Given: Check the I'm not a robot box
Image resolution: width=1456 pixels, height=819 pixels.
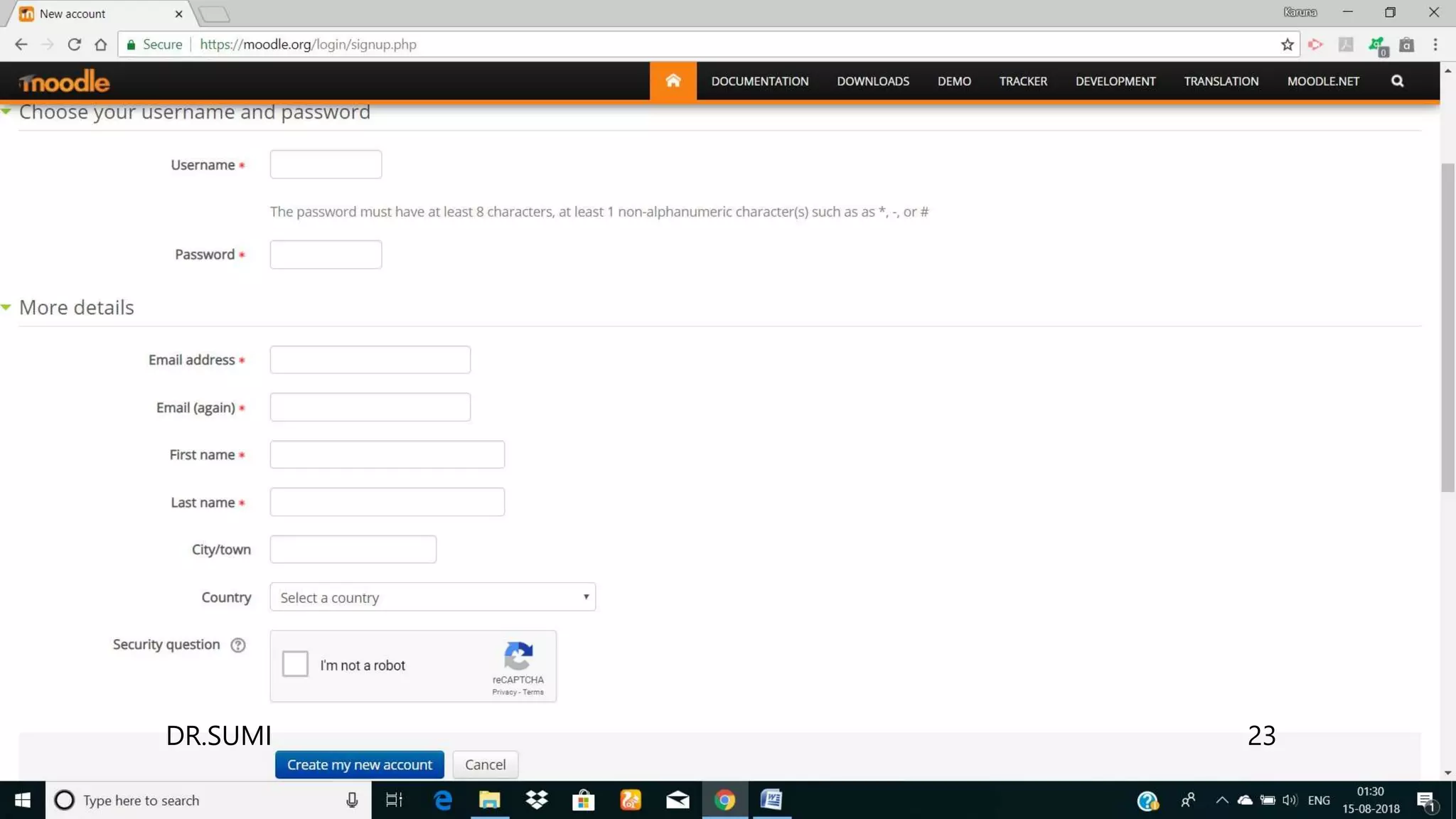Looking at the screenshot, I should click(x=295, y=664).
